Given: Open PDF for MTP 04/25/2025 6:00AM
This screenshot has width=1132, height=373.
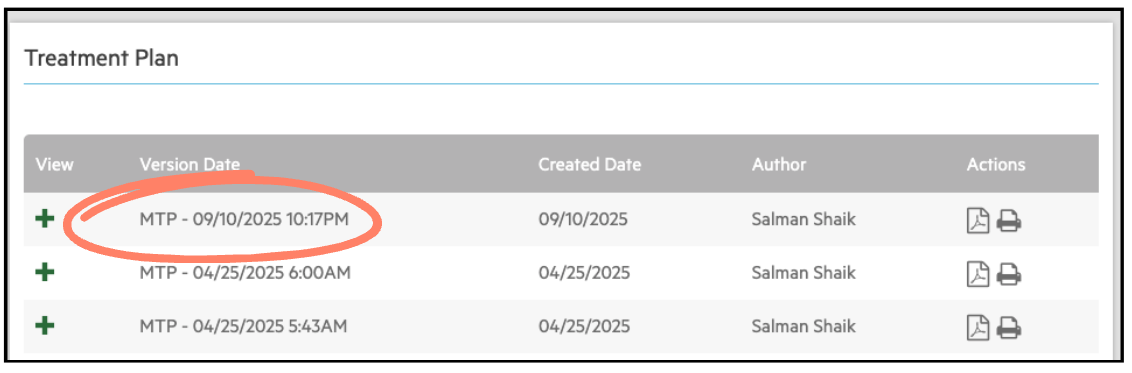Looking at the screenshot, I should (x=978, y=273).
